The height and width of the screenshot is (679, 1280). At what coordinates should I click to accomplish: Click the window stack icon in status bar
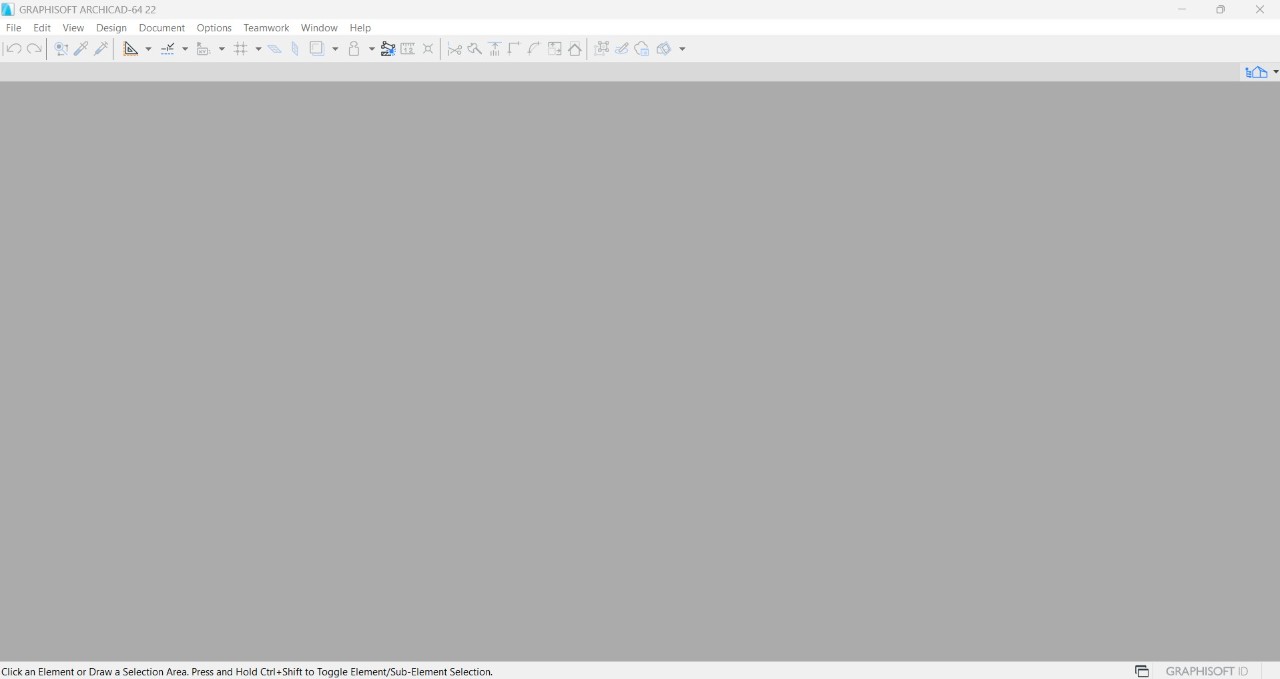pyautogui.click(x=1141, y=671)
